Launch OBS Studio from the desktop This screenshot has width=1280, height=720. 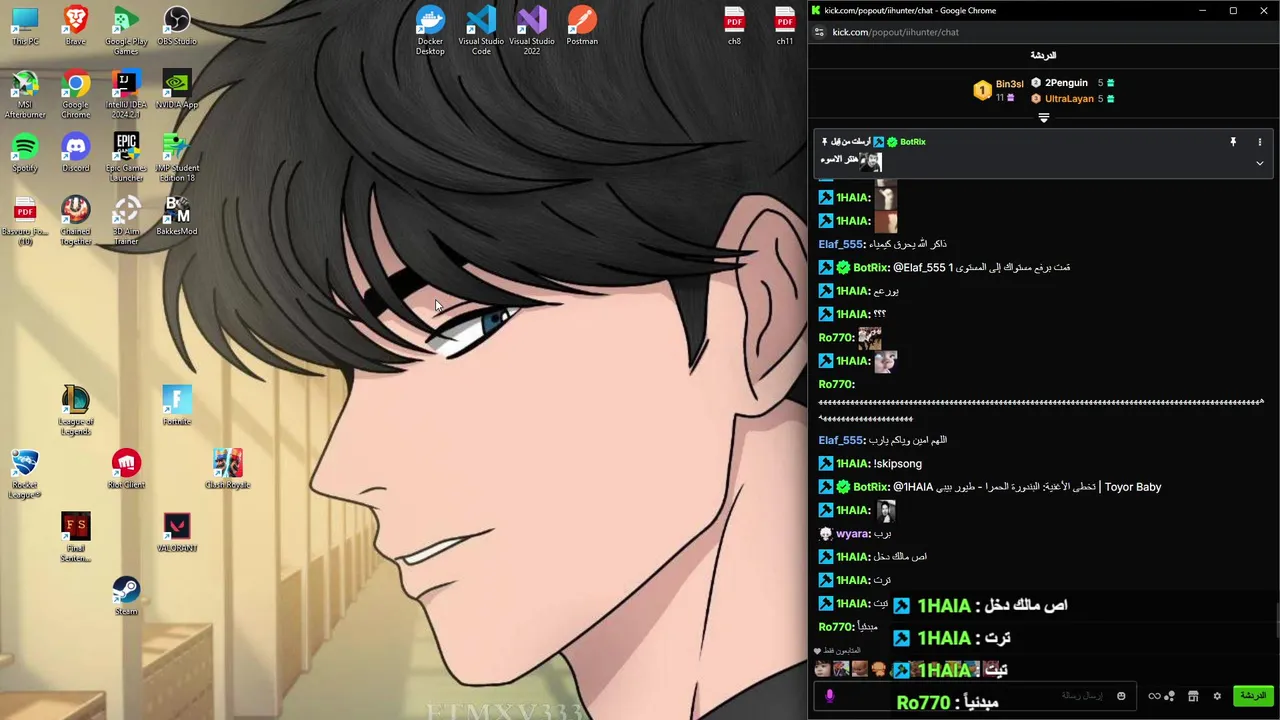pyautogui.click(x=177, y=26)
